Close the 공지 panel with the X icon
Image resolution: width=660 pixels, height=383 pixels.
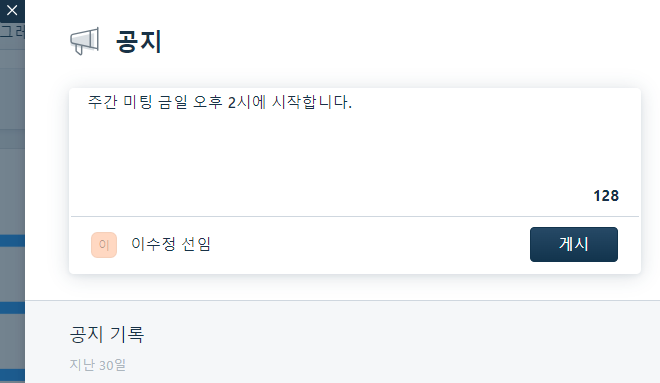tap(12, 10)
